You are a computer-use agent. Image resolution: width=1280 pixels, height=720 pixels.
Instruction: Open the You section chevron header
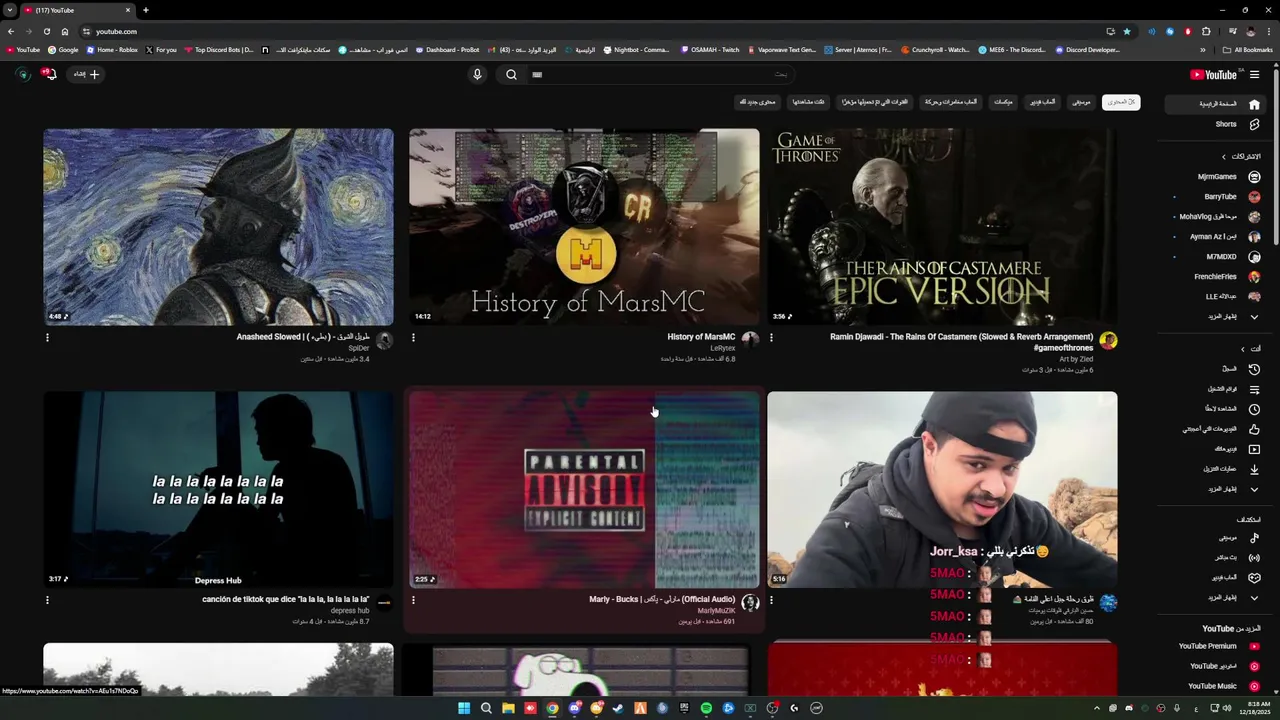click(1250, 349)
